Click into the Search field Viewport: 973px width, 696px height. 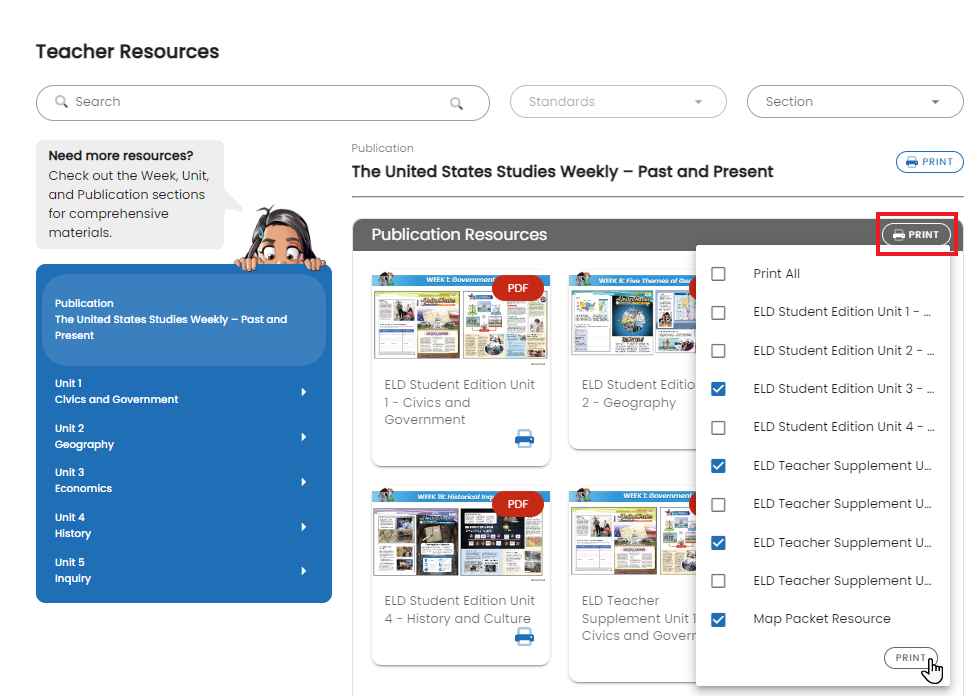(263, 102)
